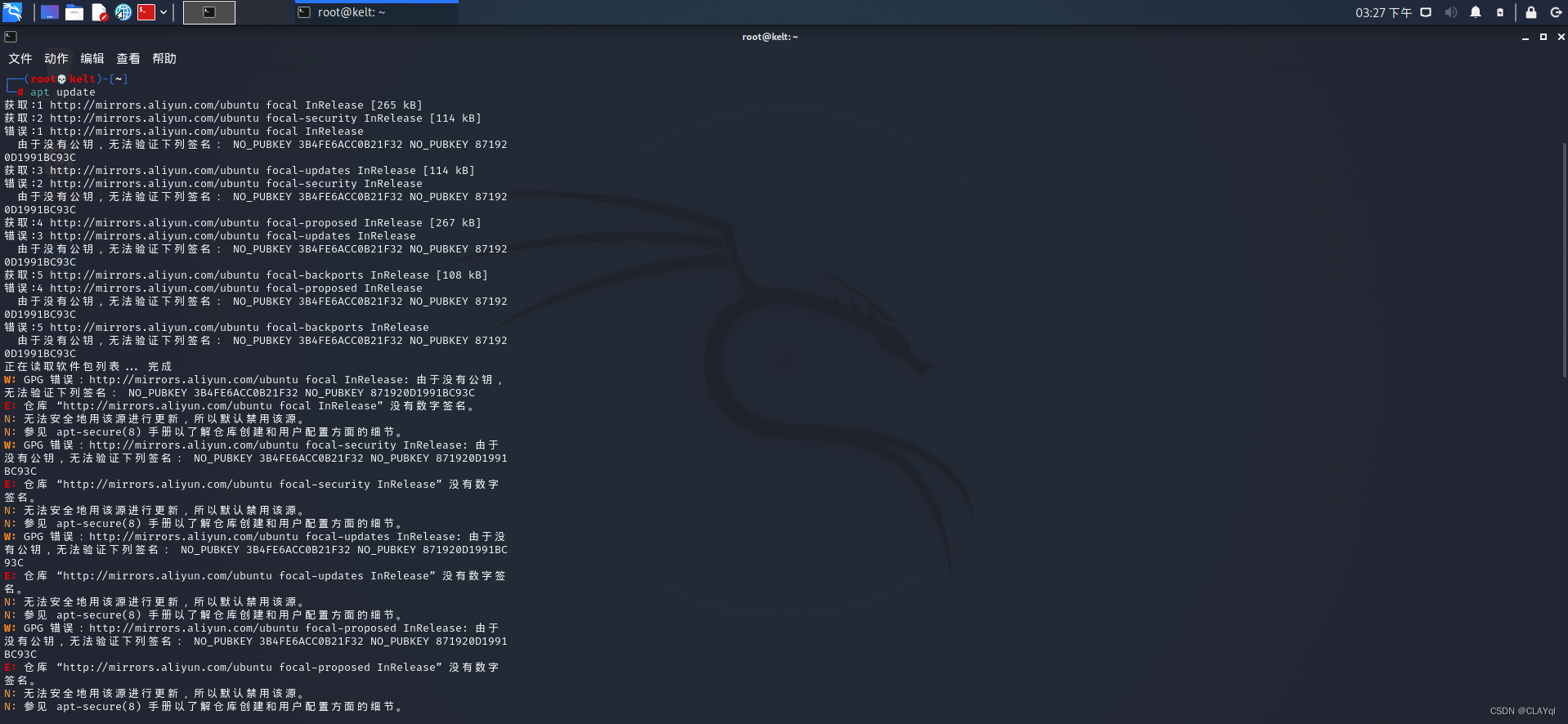Click the focal-security InRelease [114 kB] line
Viewport: 1568px width, 724px height.
[x=243, y=118]
